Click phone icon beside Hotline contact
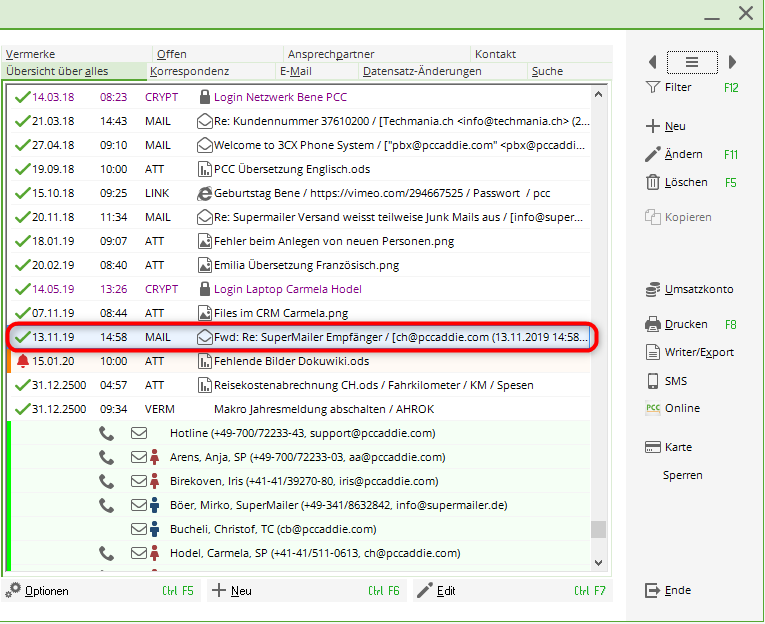The height and width of the screenshot is (624, 765). pyautogui.click(x=107, y=433)
